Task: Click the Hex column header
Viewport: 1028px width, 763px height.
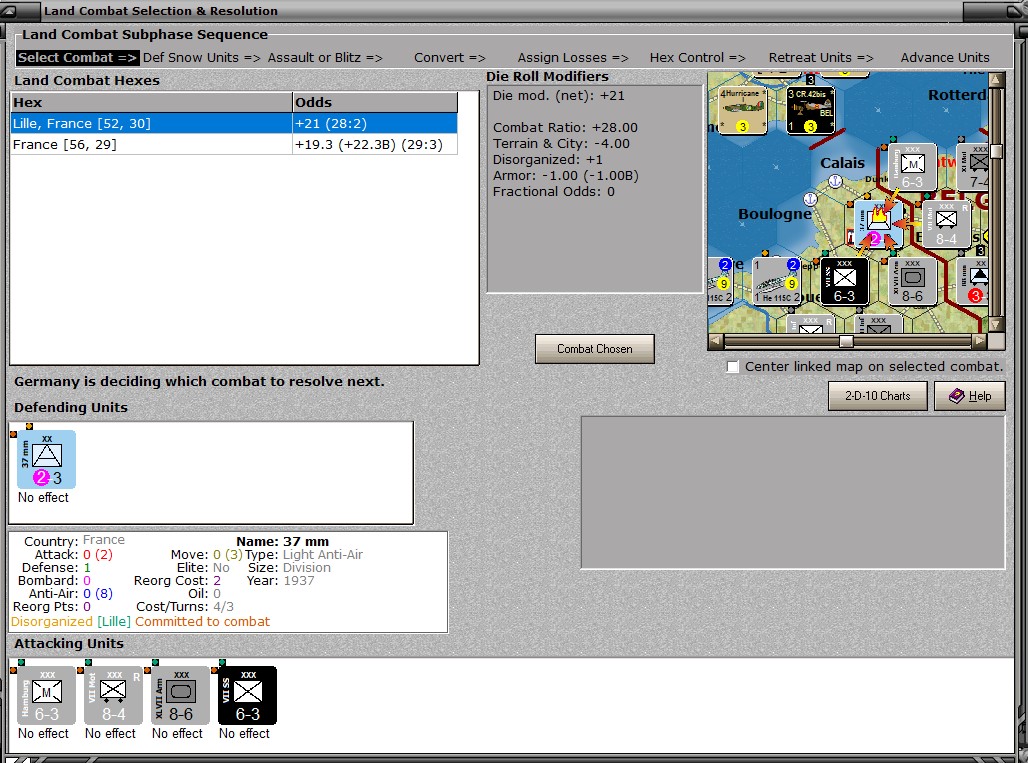Action: click(151, 102)
